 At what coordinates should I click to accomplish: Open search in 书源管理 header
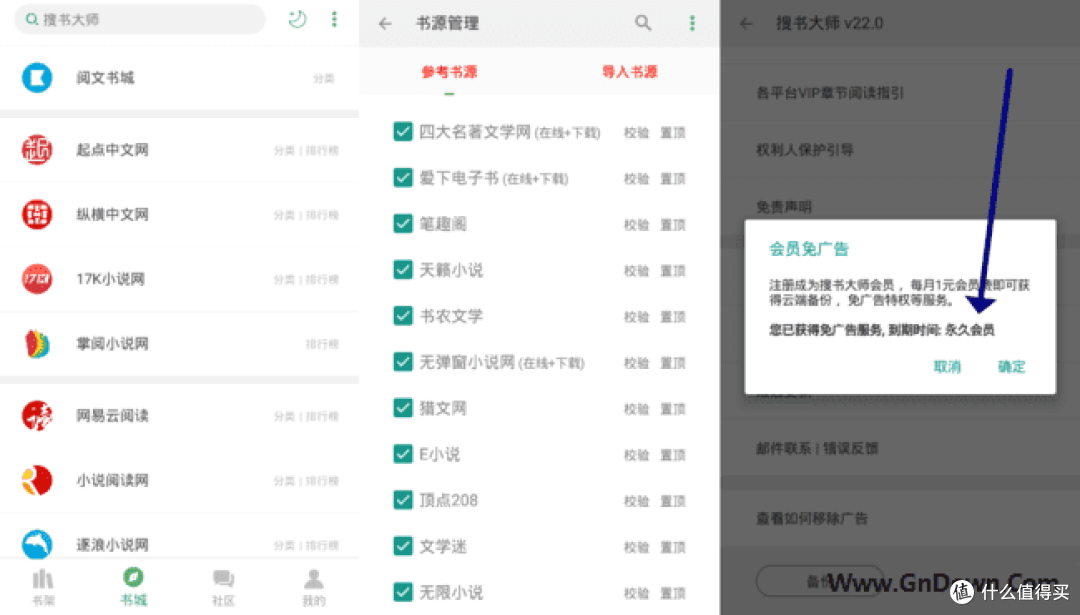point(643,23)
